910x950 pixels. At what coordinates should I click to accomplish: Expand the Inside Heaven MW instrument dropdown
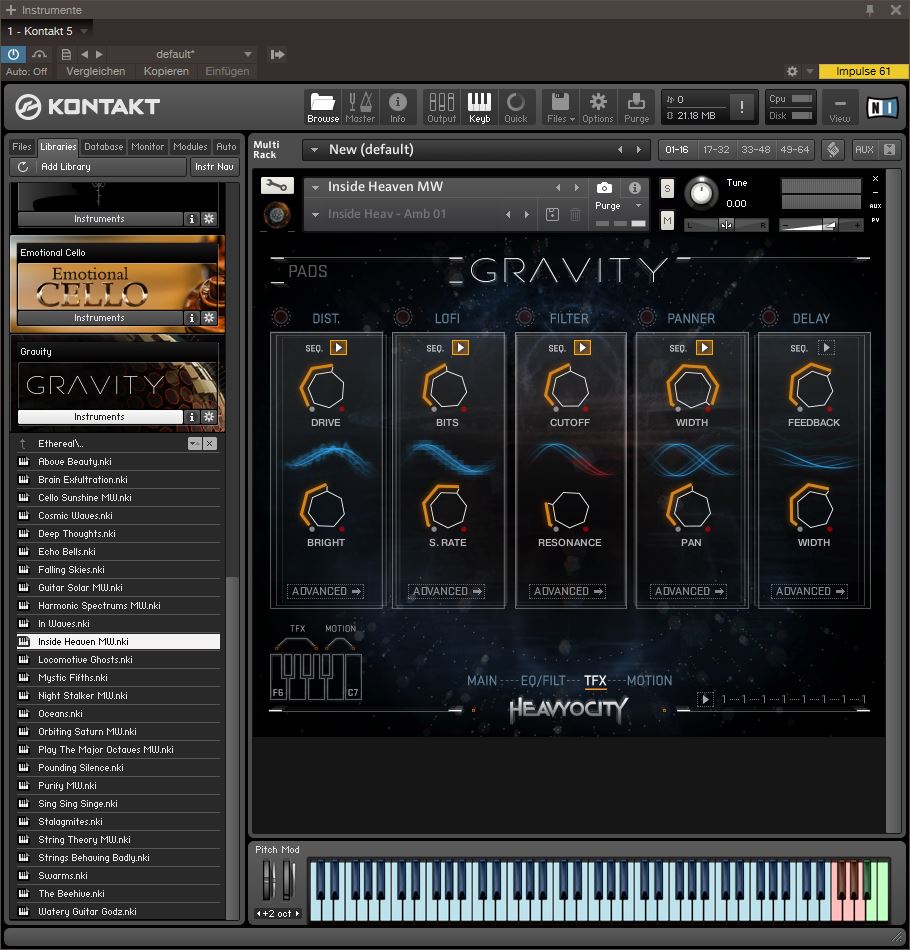point(315,187)
